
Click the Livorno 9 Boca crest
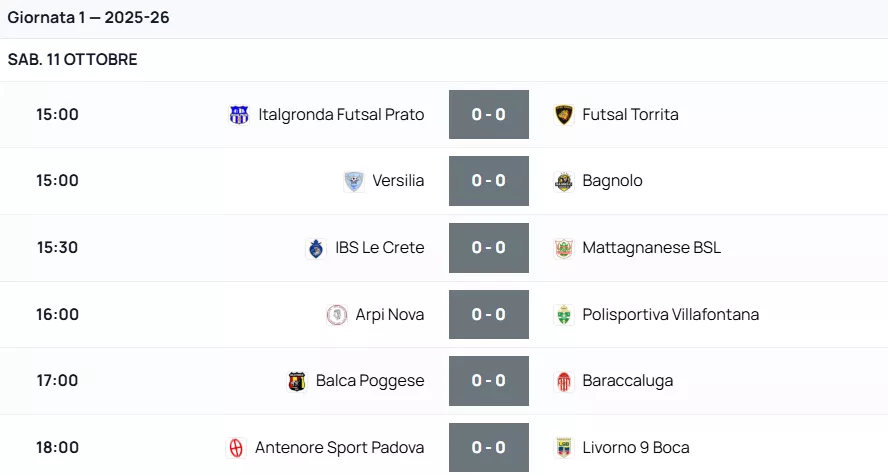click(x=564, y=448)
